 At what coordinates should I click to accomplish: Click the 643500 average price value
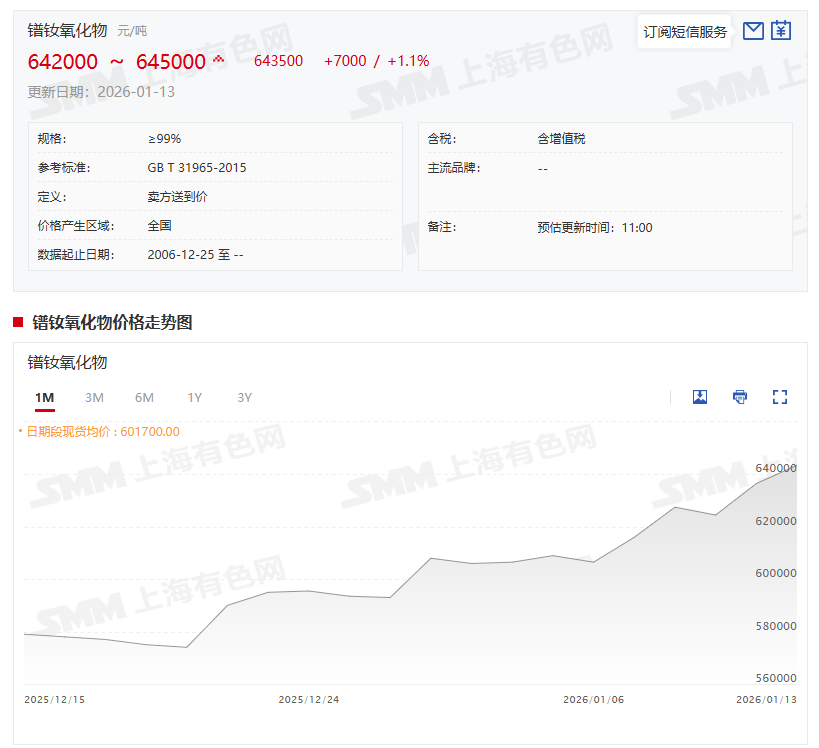click(x=278, y=61)
